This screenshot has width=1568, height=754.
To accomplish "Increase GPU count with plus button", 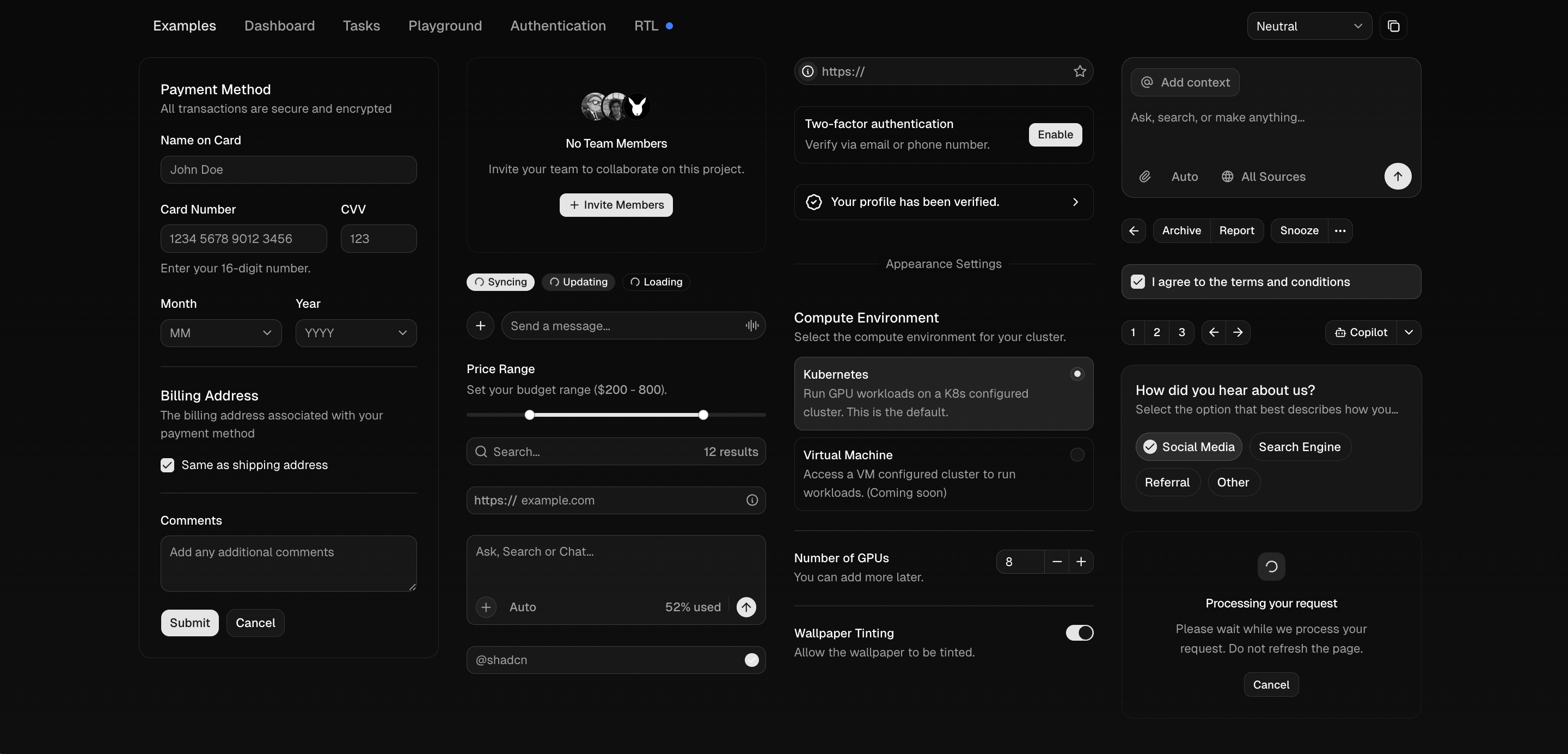I will click(x=1081, y=562).
